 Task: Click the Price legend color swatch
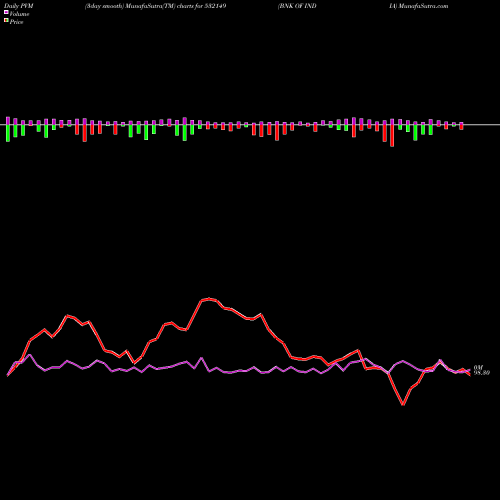click(6, 21)
